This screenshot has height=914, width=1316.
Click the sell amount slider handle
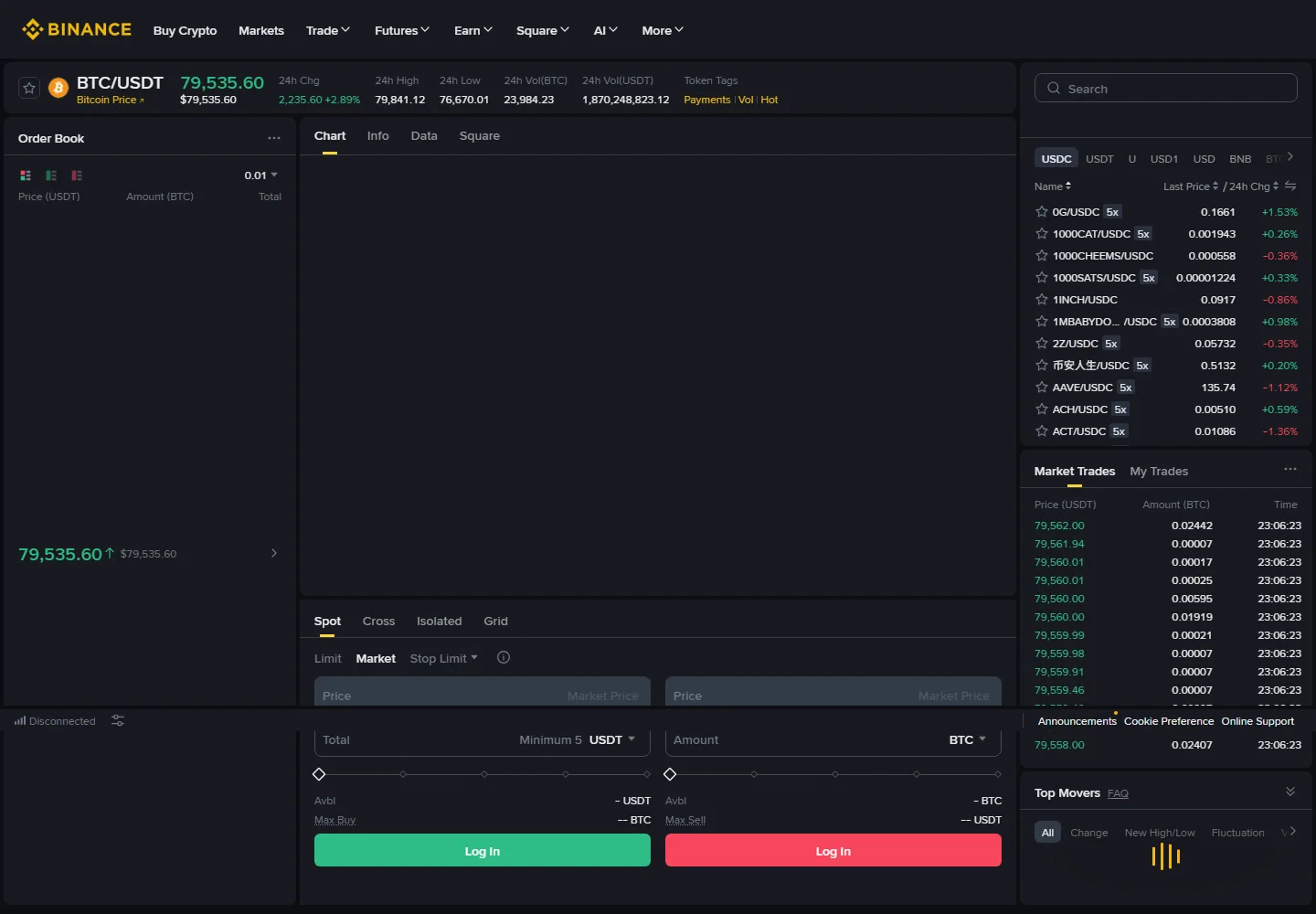pyautogui.click(x=670, y=774)
